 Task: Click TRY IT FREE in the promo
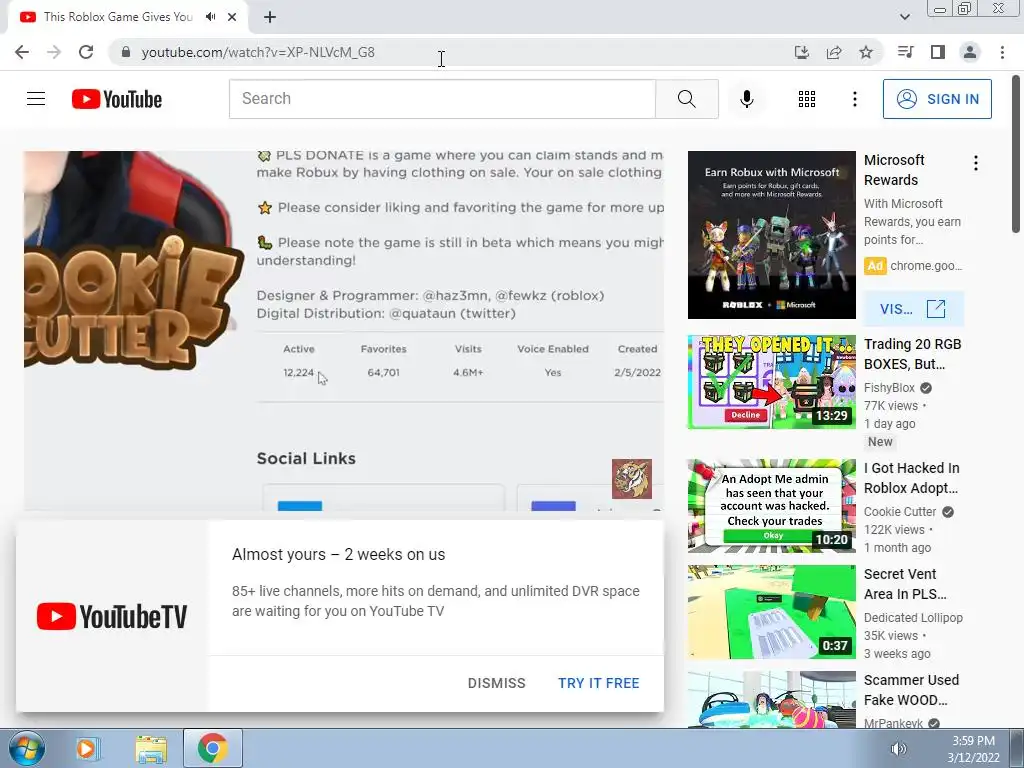[598, 683]
